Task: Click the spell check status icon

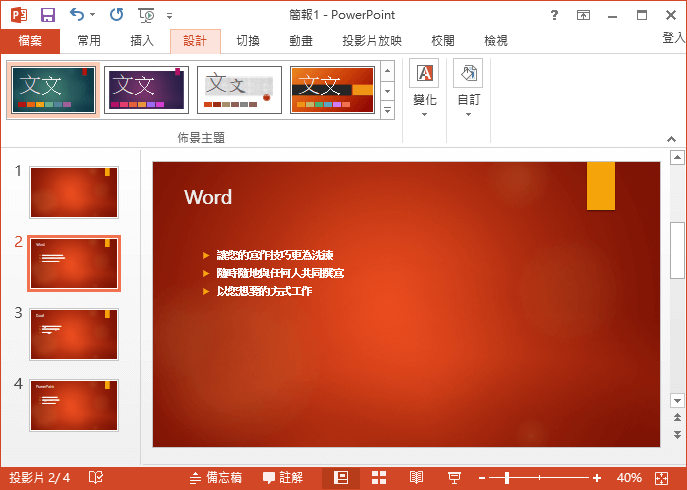Action: (96, 478)
